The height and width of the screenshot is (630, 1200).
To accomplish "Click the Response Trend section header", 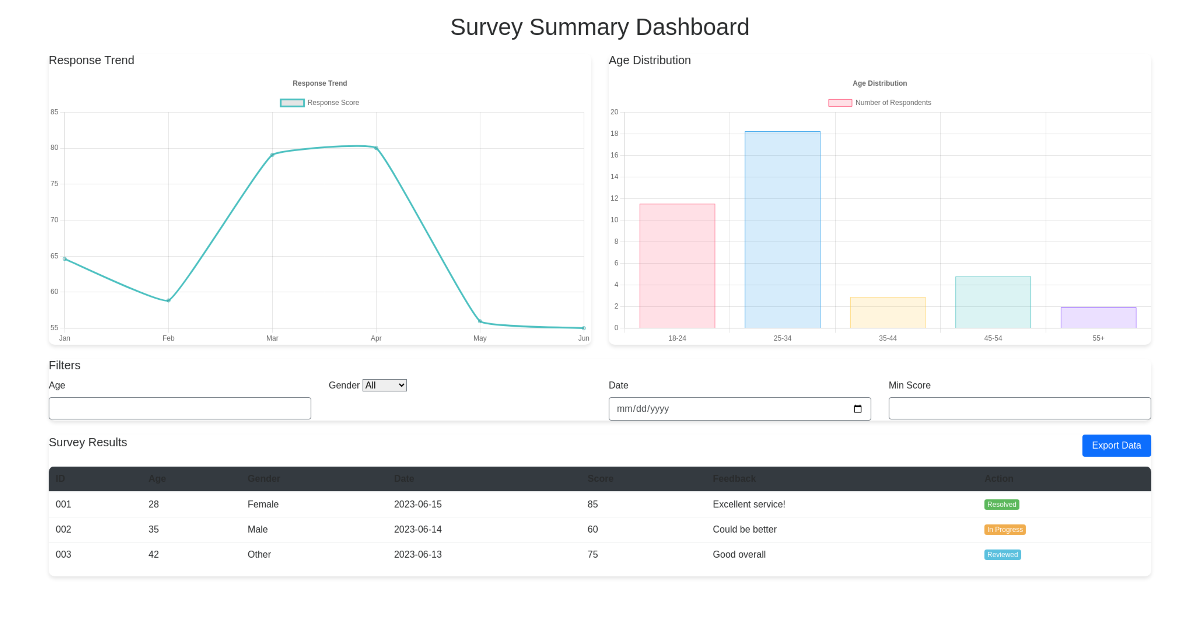I will point(91,60).
